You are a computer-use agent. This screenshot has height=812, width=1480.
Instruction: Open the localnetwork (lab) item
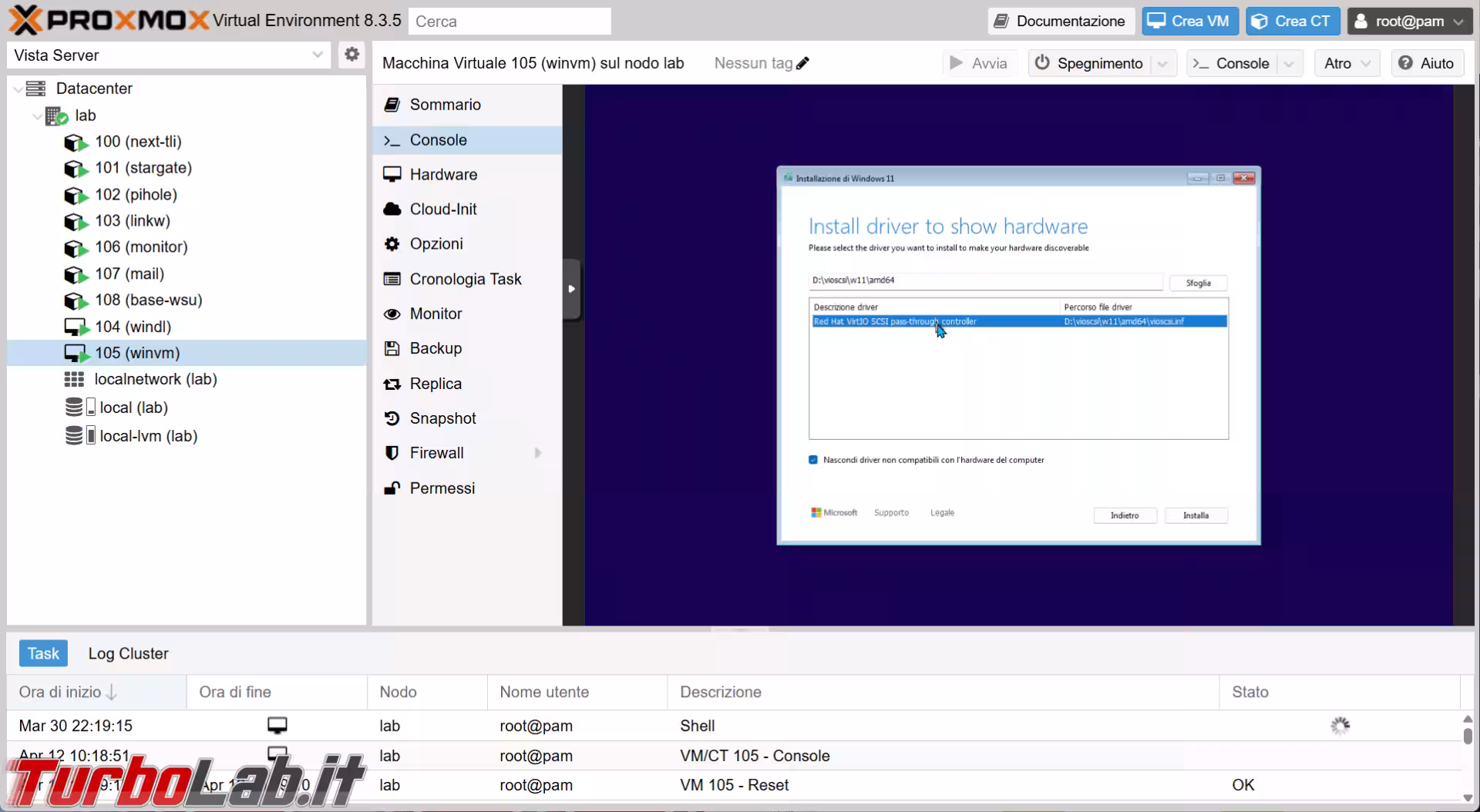(x=155, y=379)
